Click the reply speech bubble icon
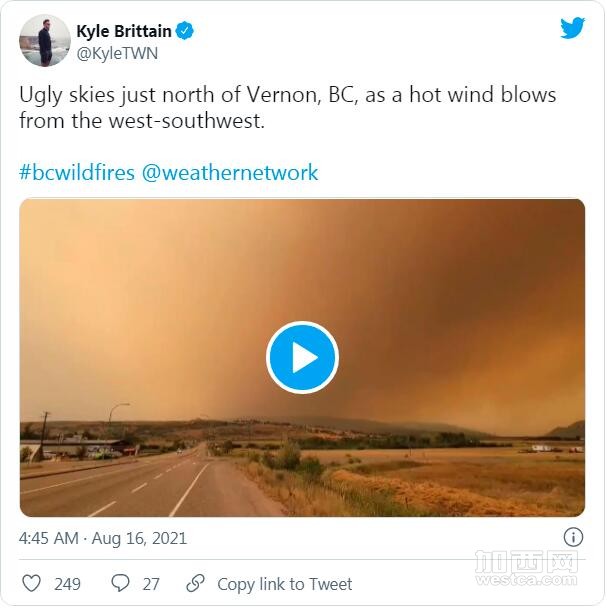 [120, 583]
